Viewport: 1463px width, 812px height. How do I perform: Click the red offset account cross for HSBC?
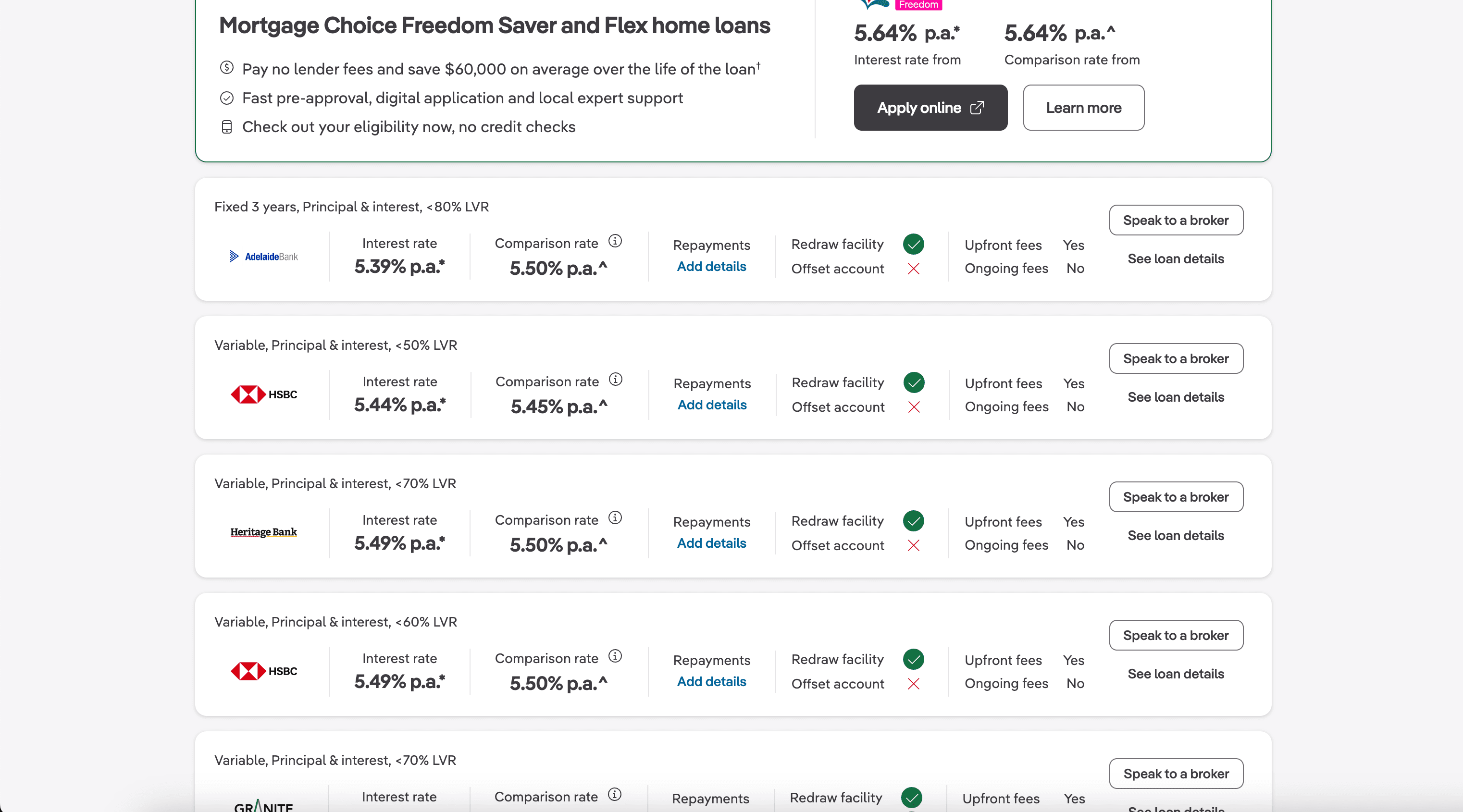[x=913, y=407]
